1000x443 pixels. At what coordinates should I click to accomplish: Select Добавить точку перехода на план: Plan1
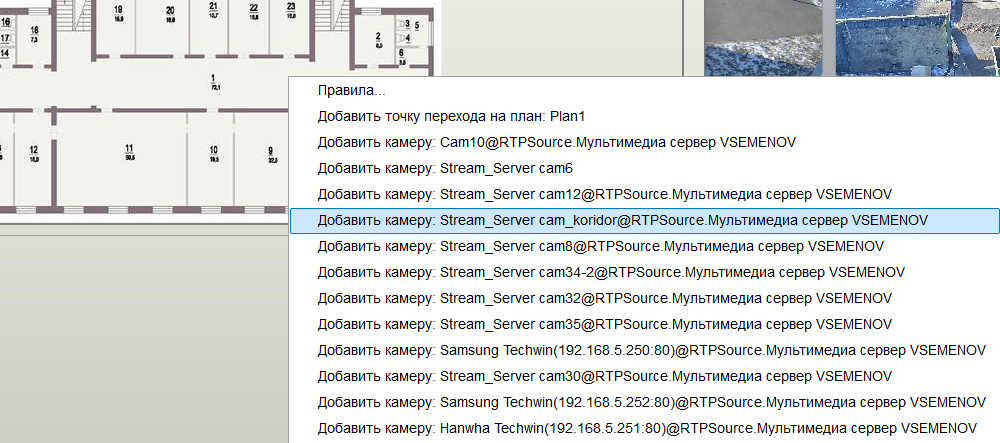tap(644, 117)
